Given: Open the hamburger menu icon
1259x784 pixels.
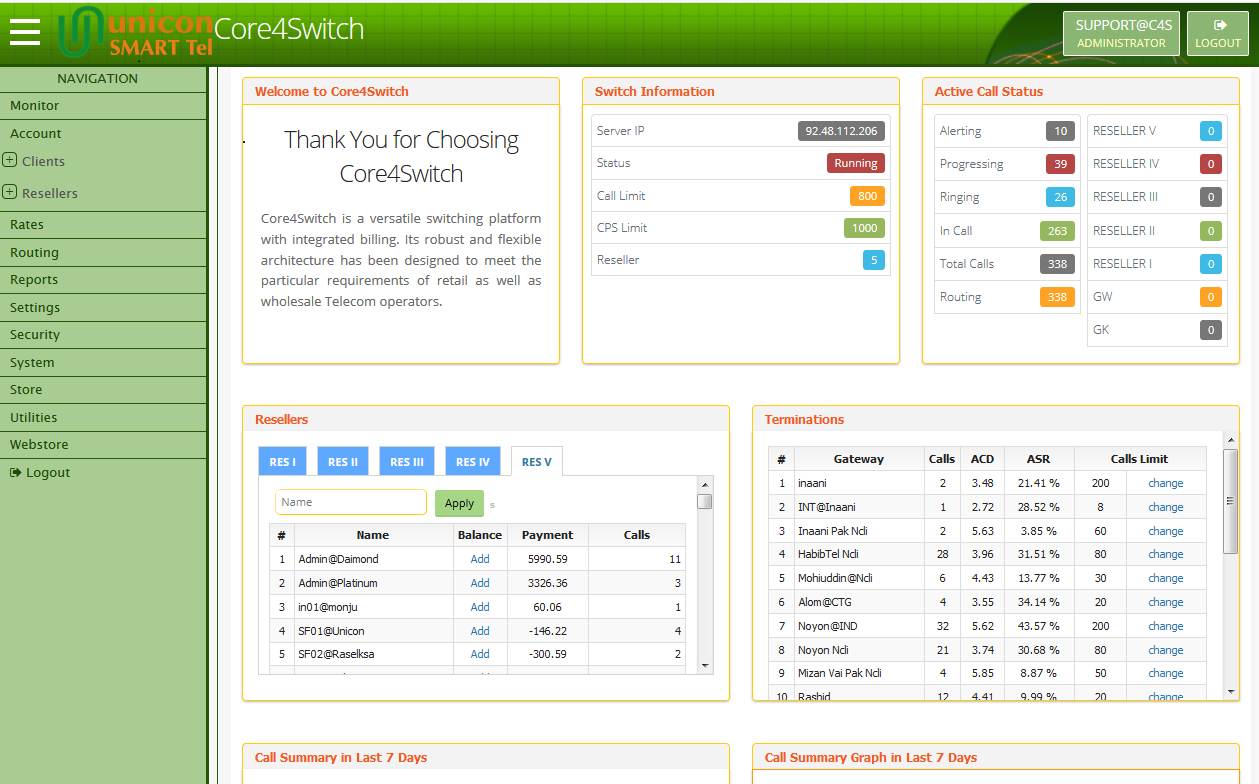Looking at the screenshot, I should (25, 32).
